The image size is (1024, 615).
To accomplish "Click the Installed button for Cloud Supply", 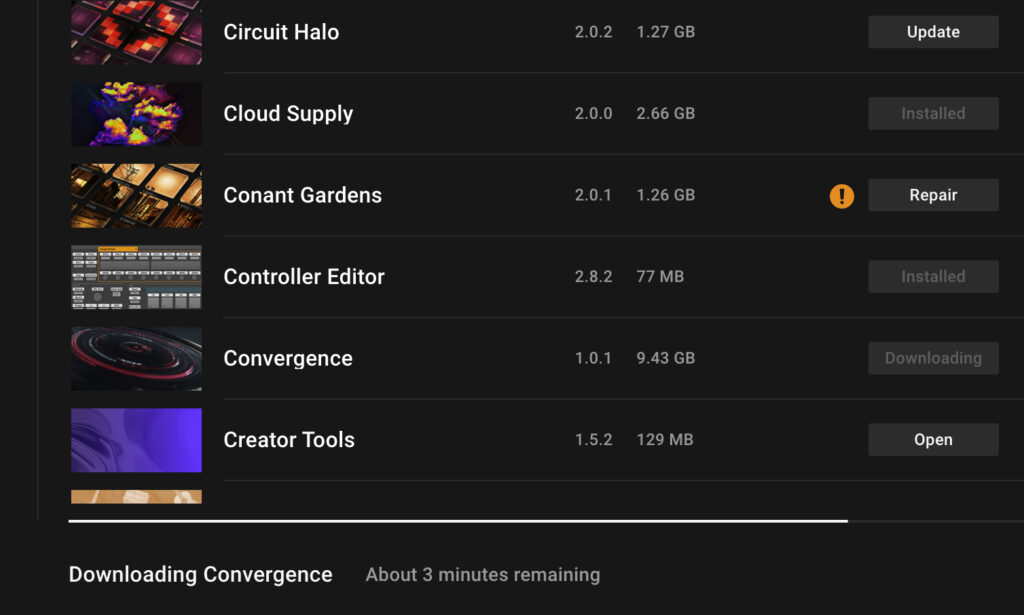I will pos(933,114).
